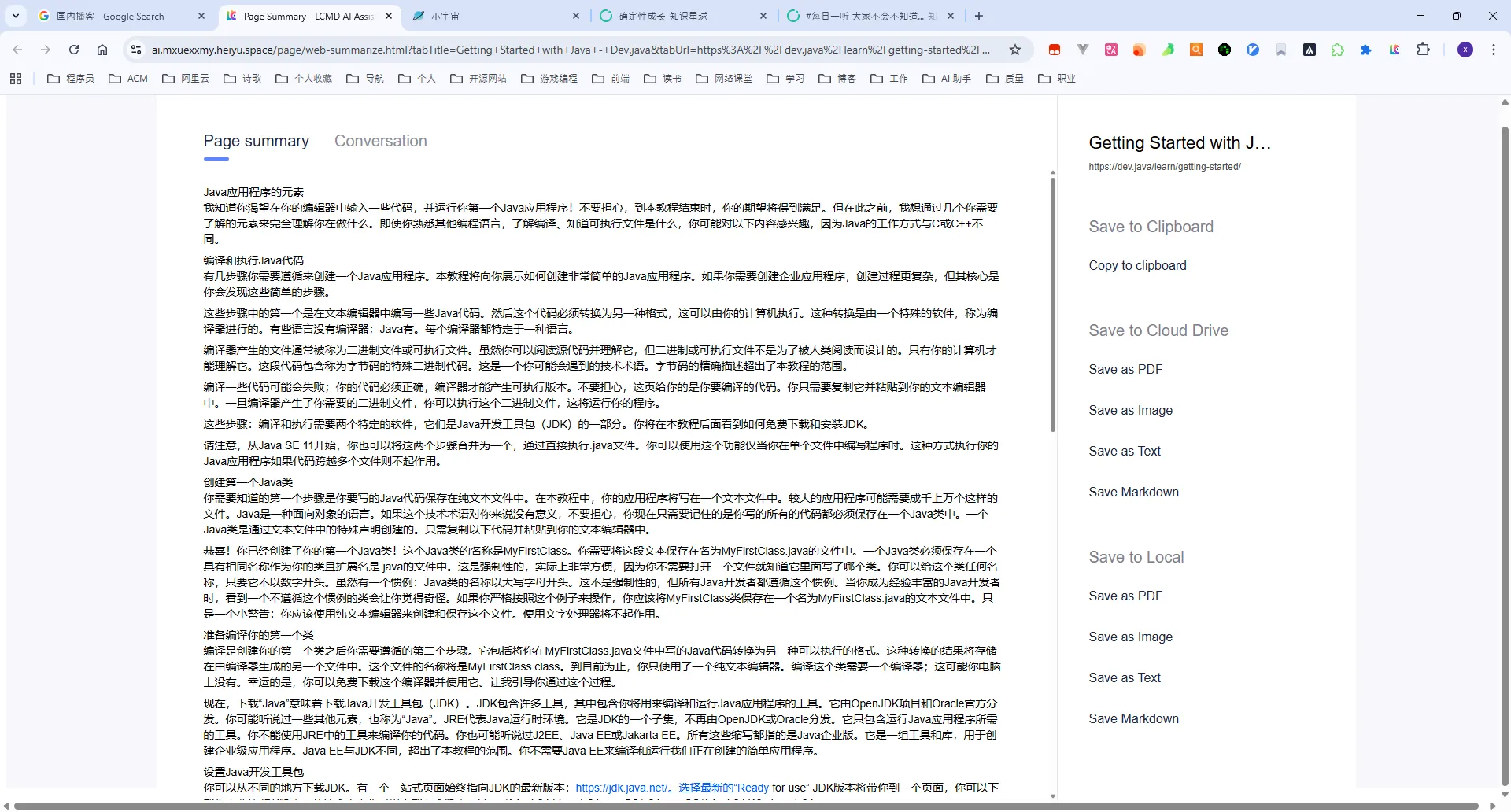This screenshot has width=1511, height=812.
Task: Switch to the Conversation tab
Action: pyautogui.click(x=381, y=141)
